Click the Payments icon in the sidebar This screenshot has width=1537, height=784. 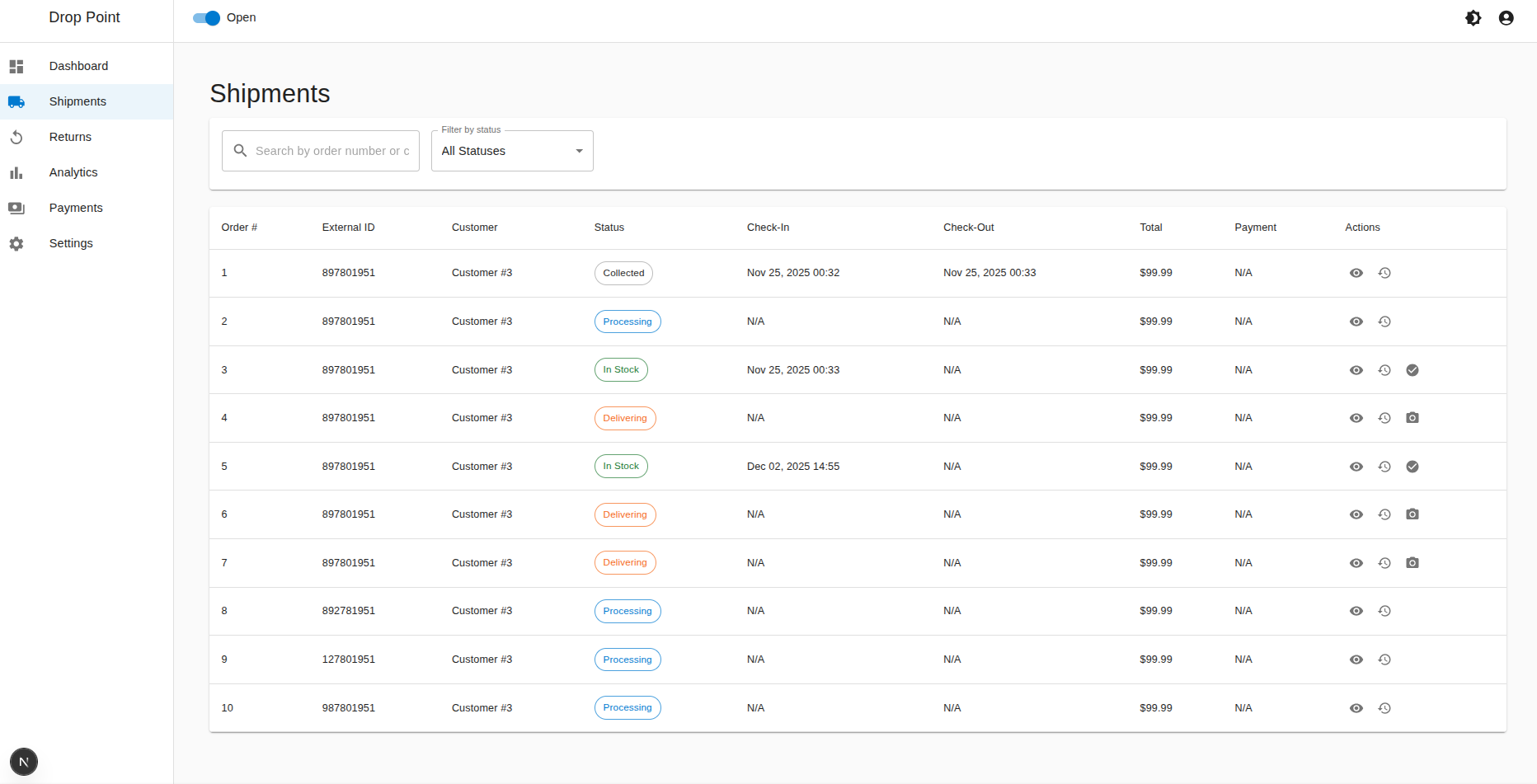coord(16,208)
